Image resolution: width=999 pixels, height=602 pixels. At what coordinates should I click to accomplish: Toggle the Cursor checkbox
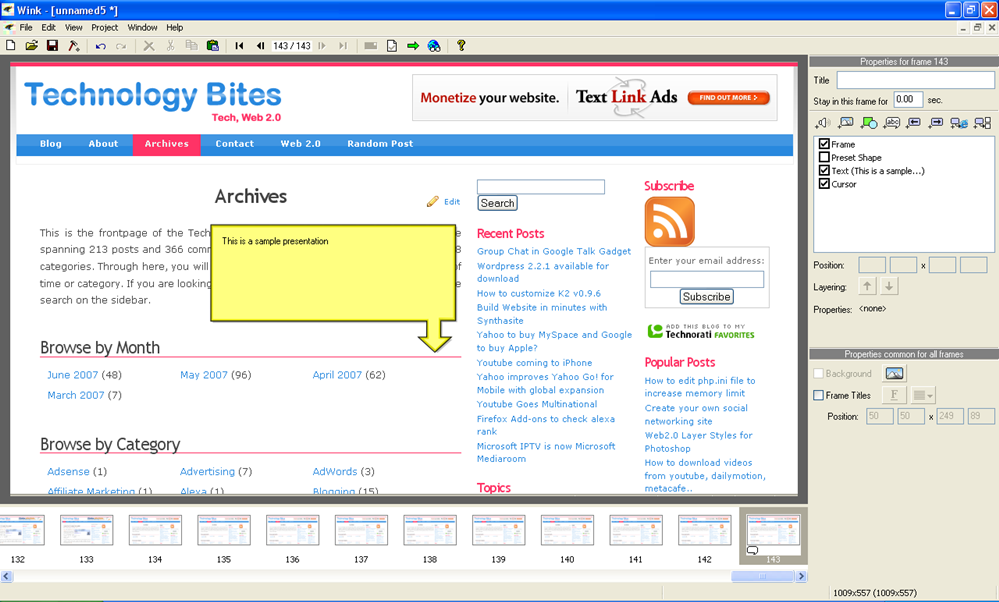824,184
